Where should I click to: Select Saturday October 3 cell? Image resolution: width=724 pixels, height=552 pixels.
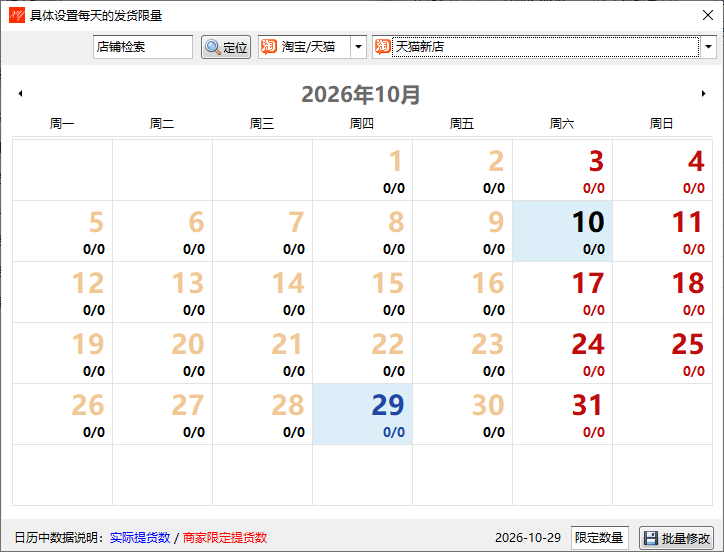[x=562, y=170]
